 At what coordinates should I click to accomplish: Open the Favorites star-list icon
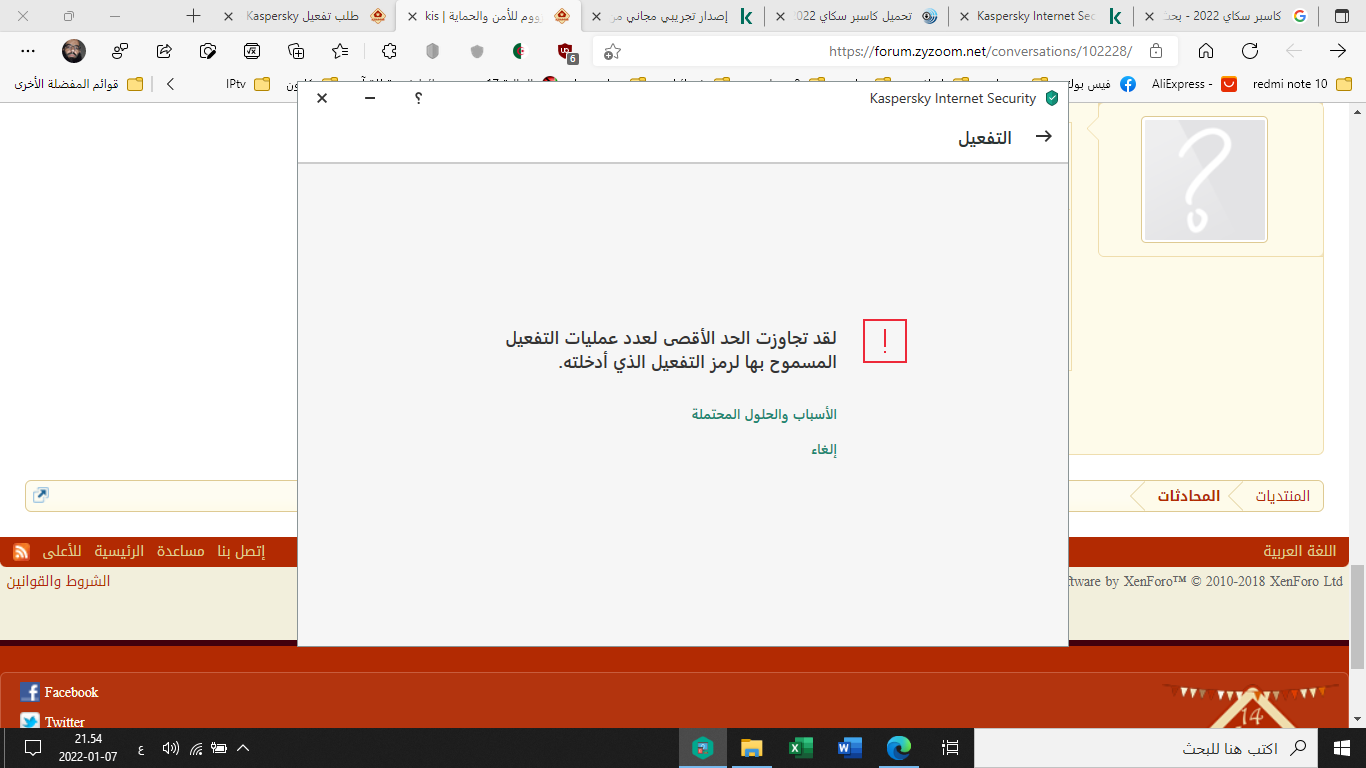pyautogui.click(x=340, y=51)
